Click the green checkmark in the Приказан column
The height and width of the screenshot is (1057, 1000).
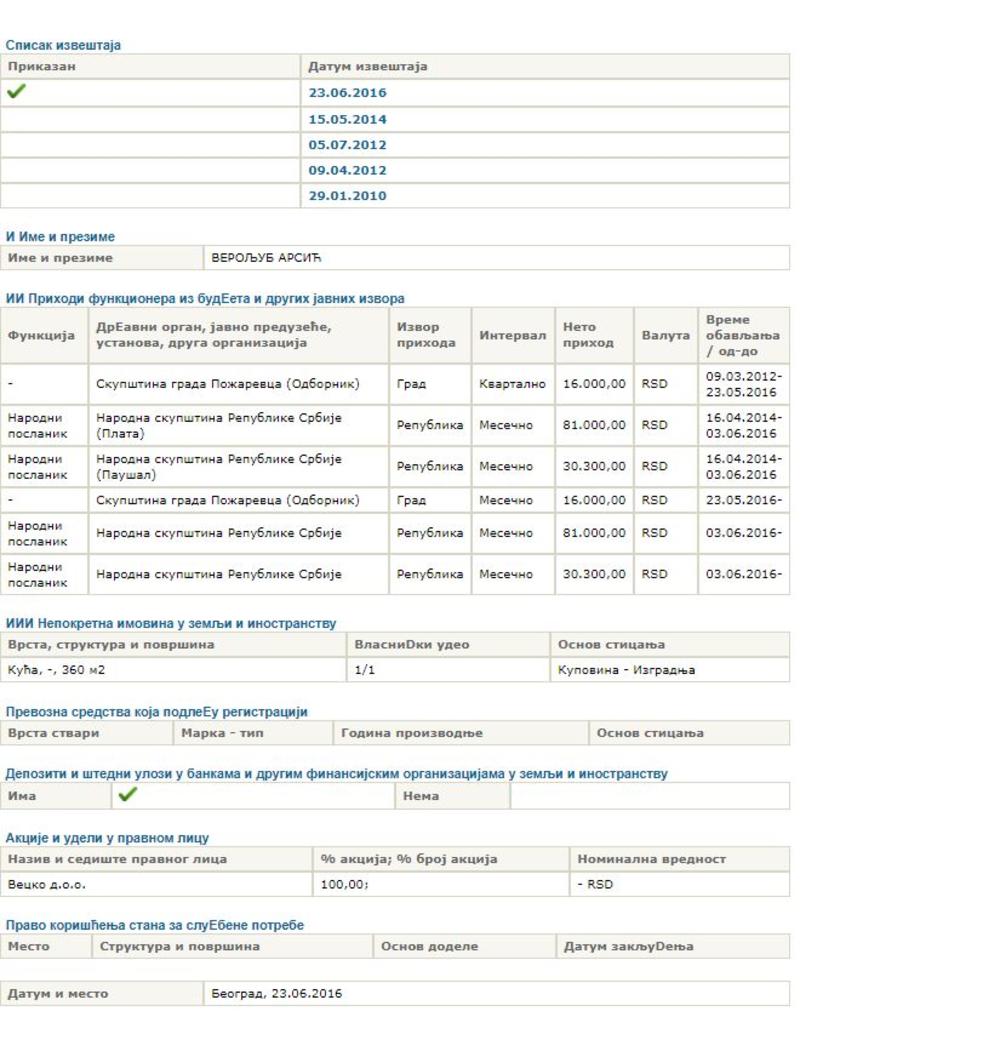click(x=16, y=93)
